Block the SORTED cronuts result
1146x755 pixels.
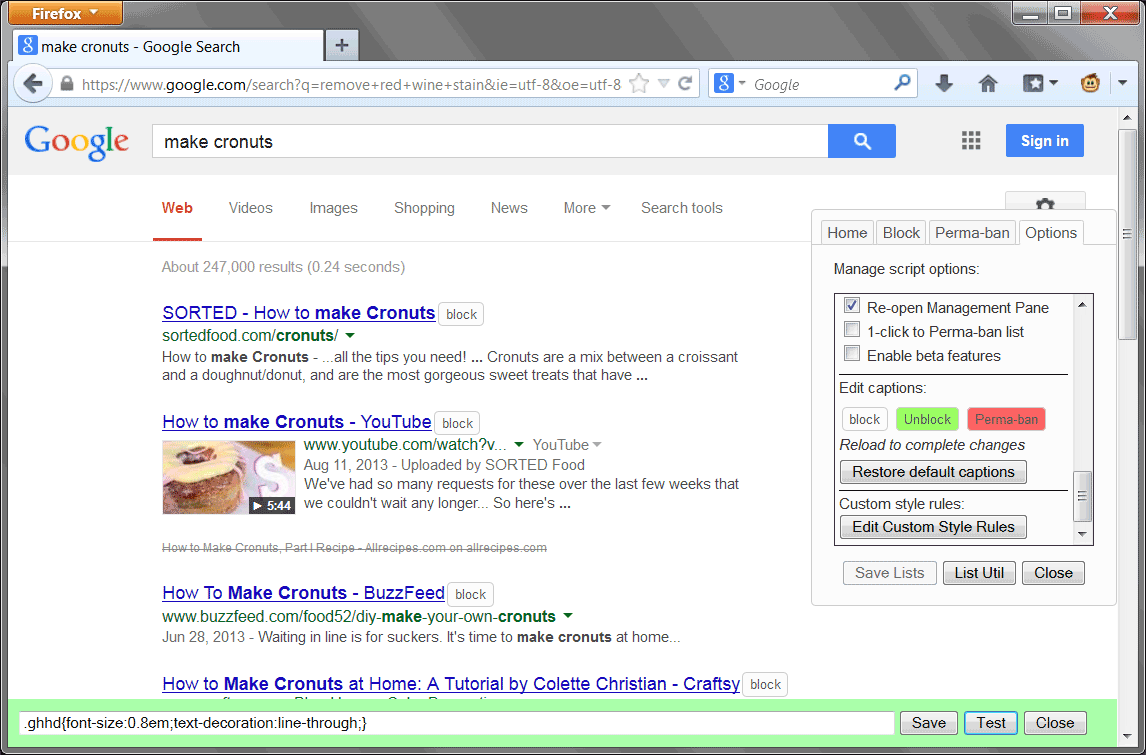461,314
